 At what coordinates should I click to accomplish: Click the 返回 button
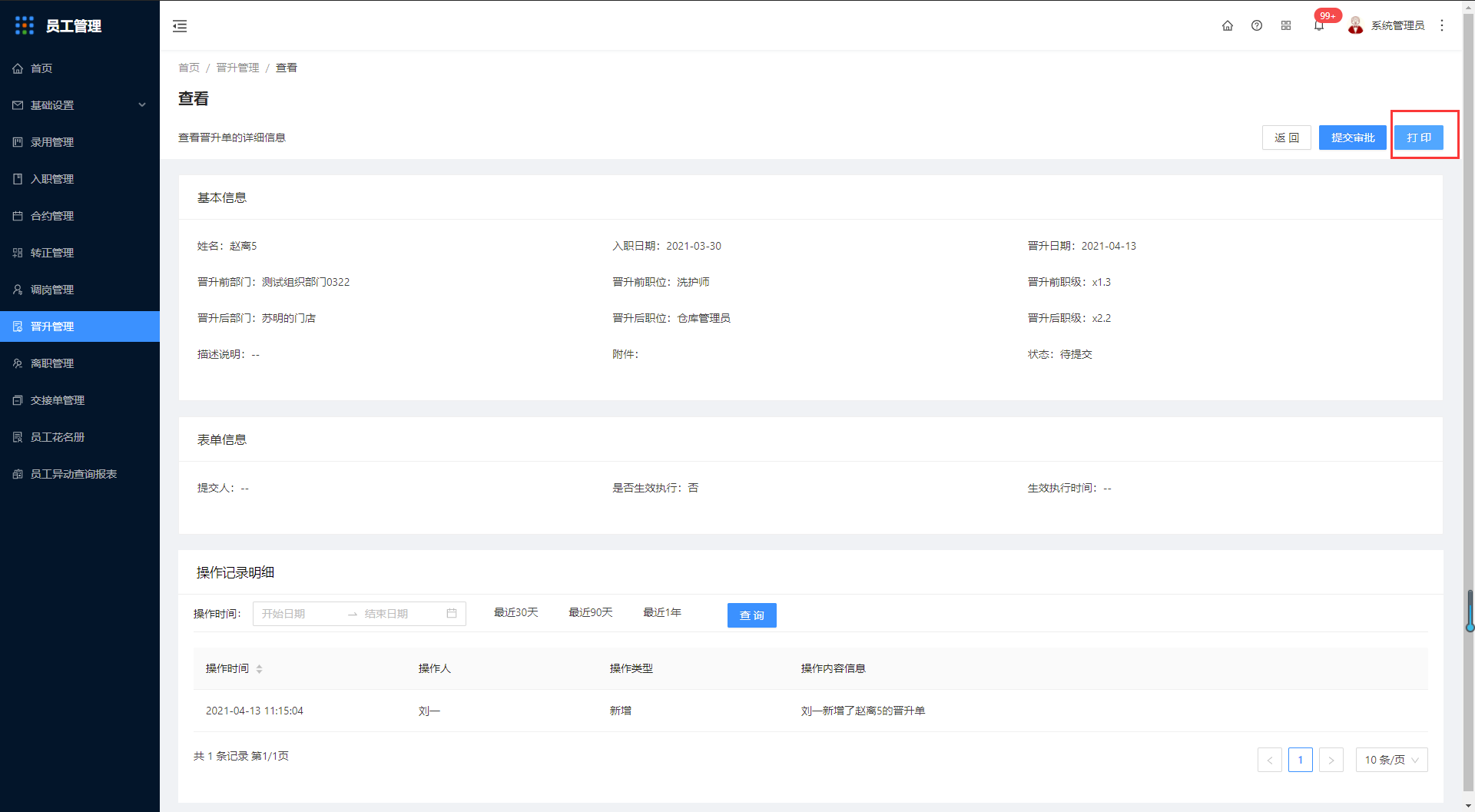click(1287, 138)
